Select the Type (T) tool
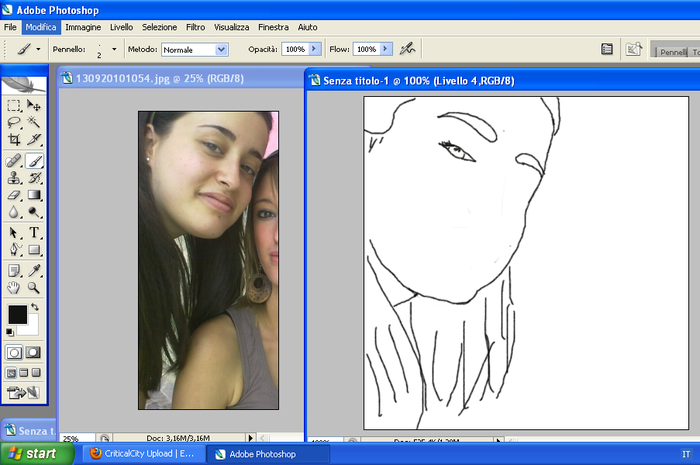This screenshot has height=465, width=700. pos(34,233)
